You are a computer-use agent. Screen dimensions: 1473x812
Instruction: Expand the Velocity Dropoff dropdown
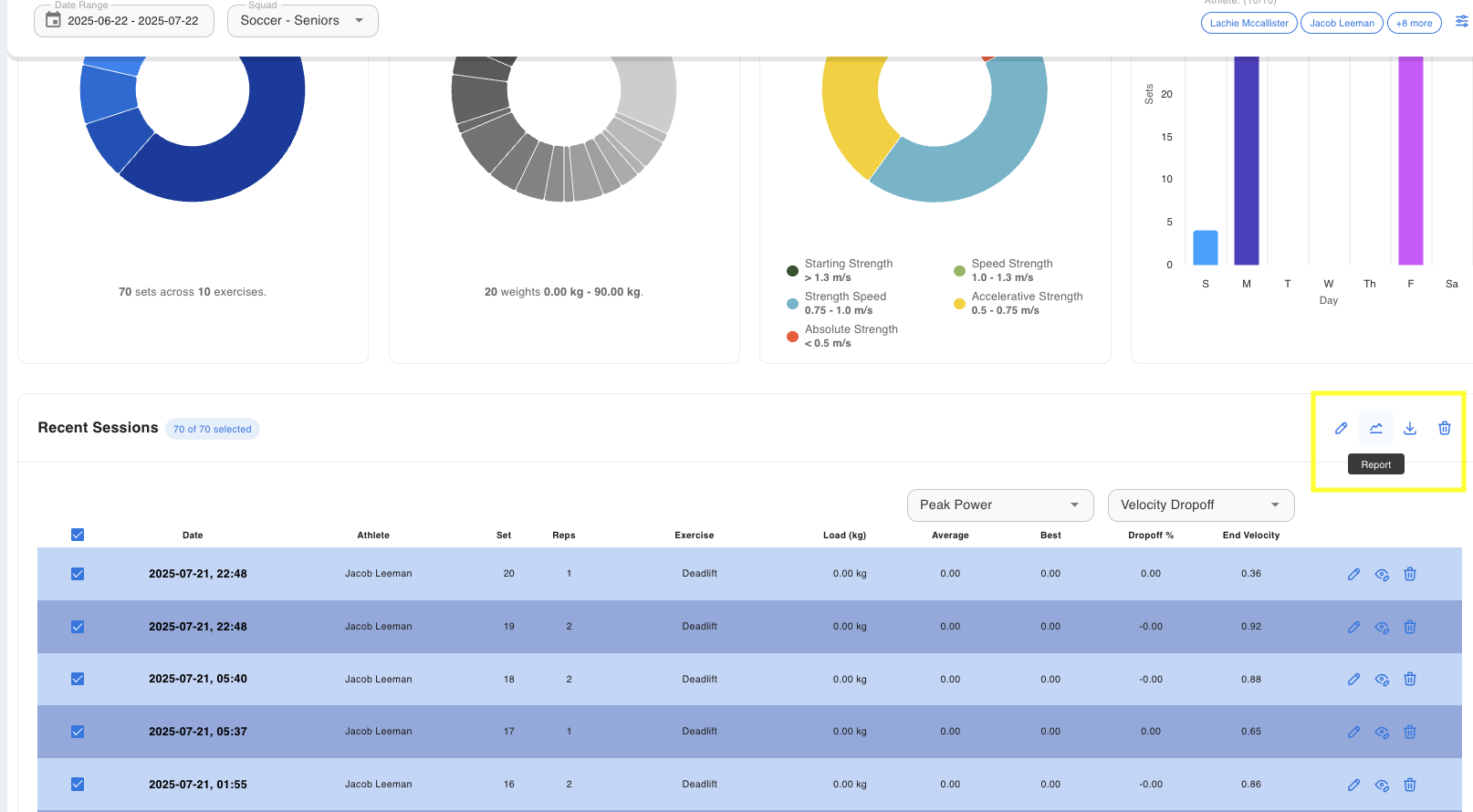(1201, 505)
